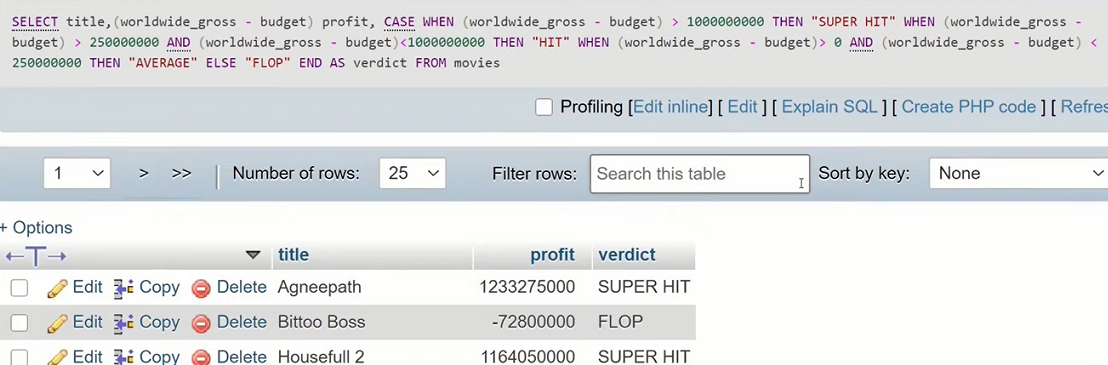Click SUPER HIT verdict in Housefull 2 row
The height and width of the screenshot is (365, 1108).
pyautogui.click(x=644, y=357)
